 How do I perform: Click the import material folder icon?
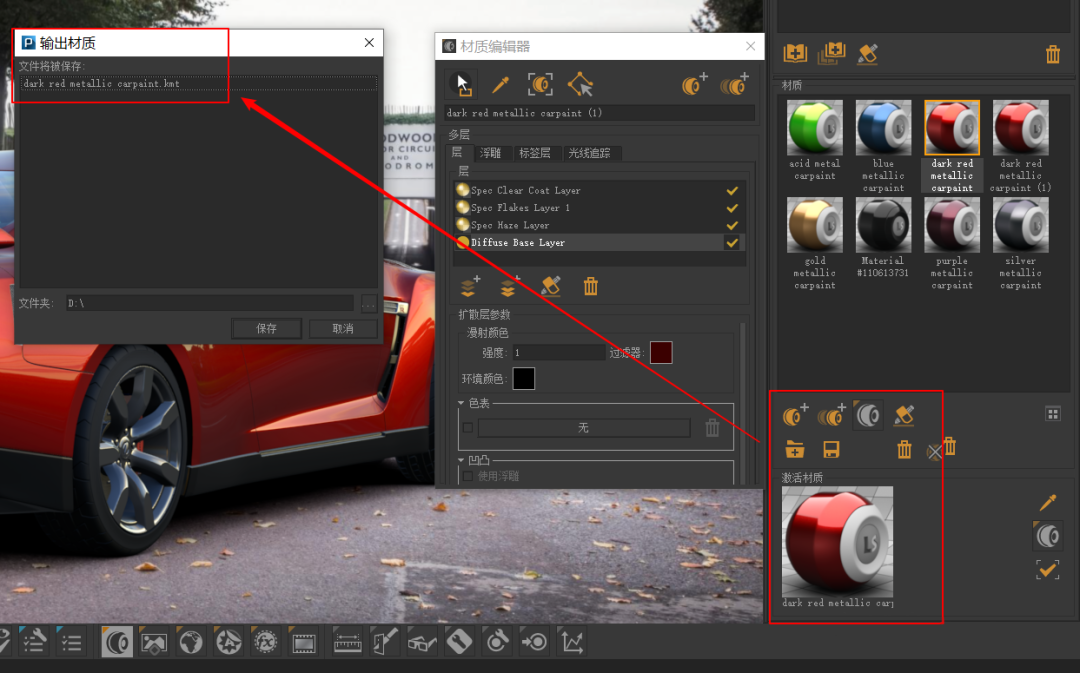pos(795,449)
